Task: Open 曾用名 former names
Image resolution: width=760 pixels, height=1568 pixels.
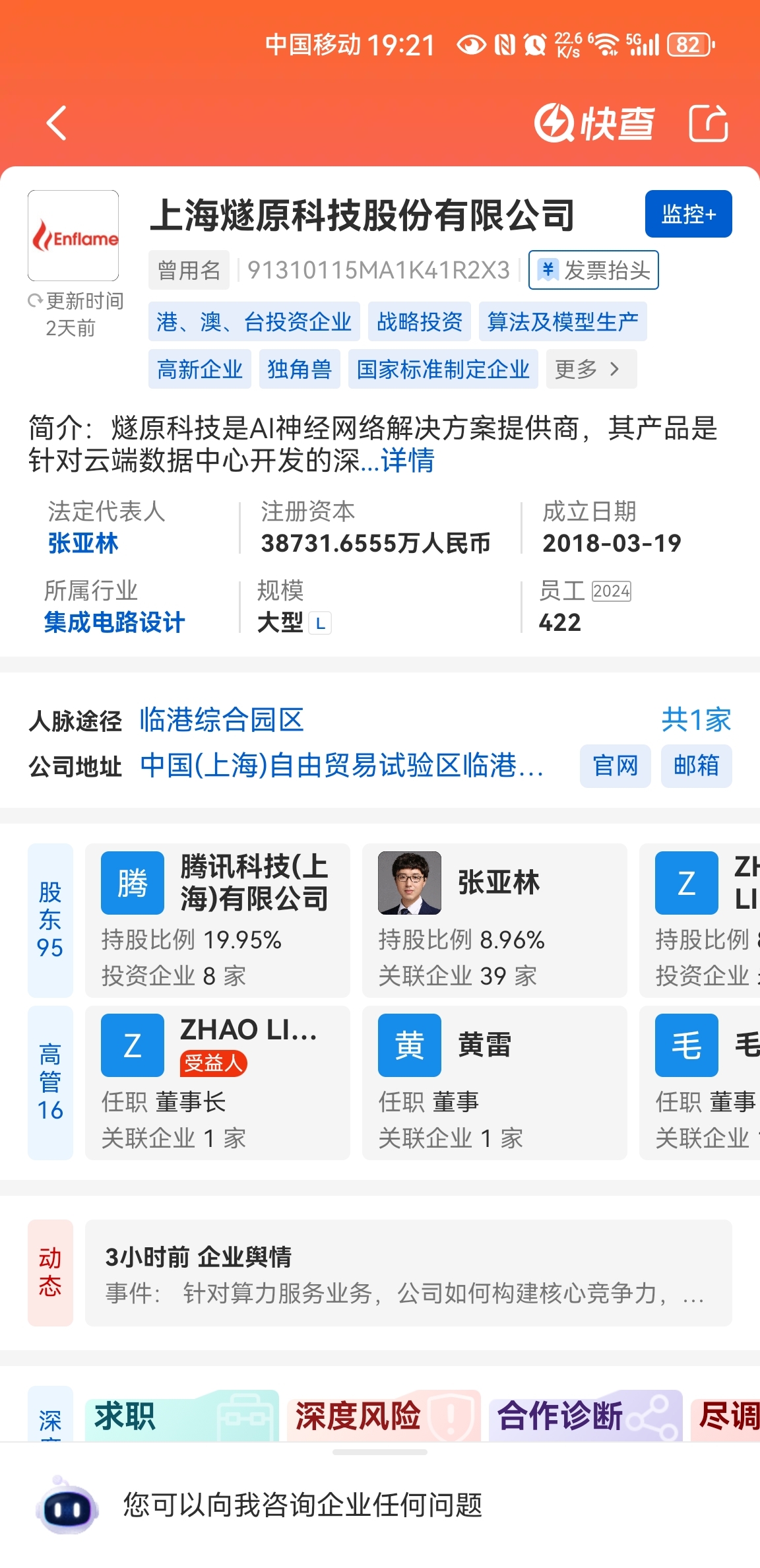Action: (x=189, y=270)
